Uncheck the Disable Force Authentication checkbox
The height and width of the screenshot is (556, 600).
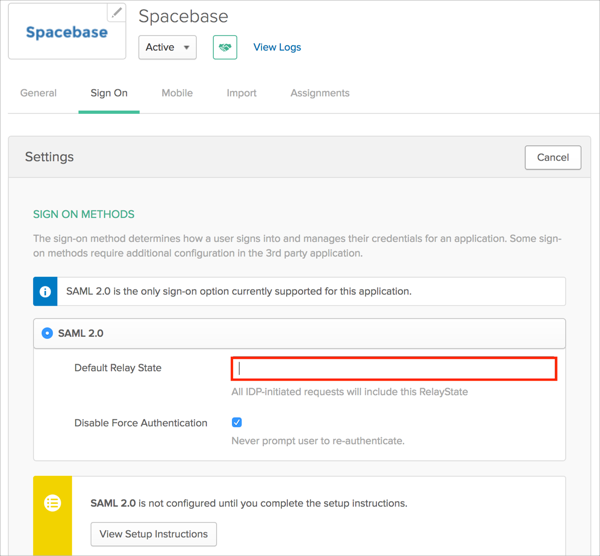(x=237, y=423)
